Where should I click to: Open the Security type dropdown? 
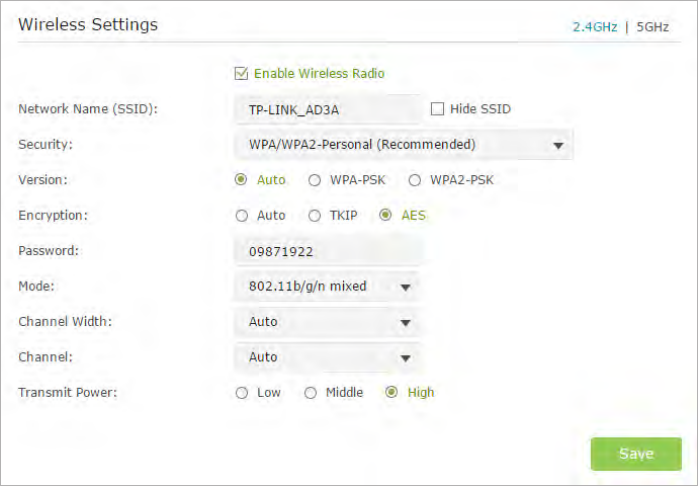[403, 145]
